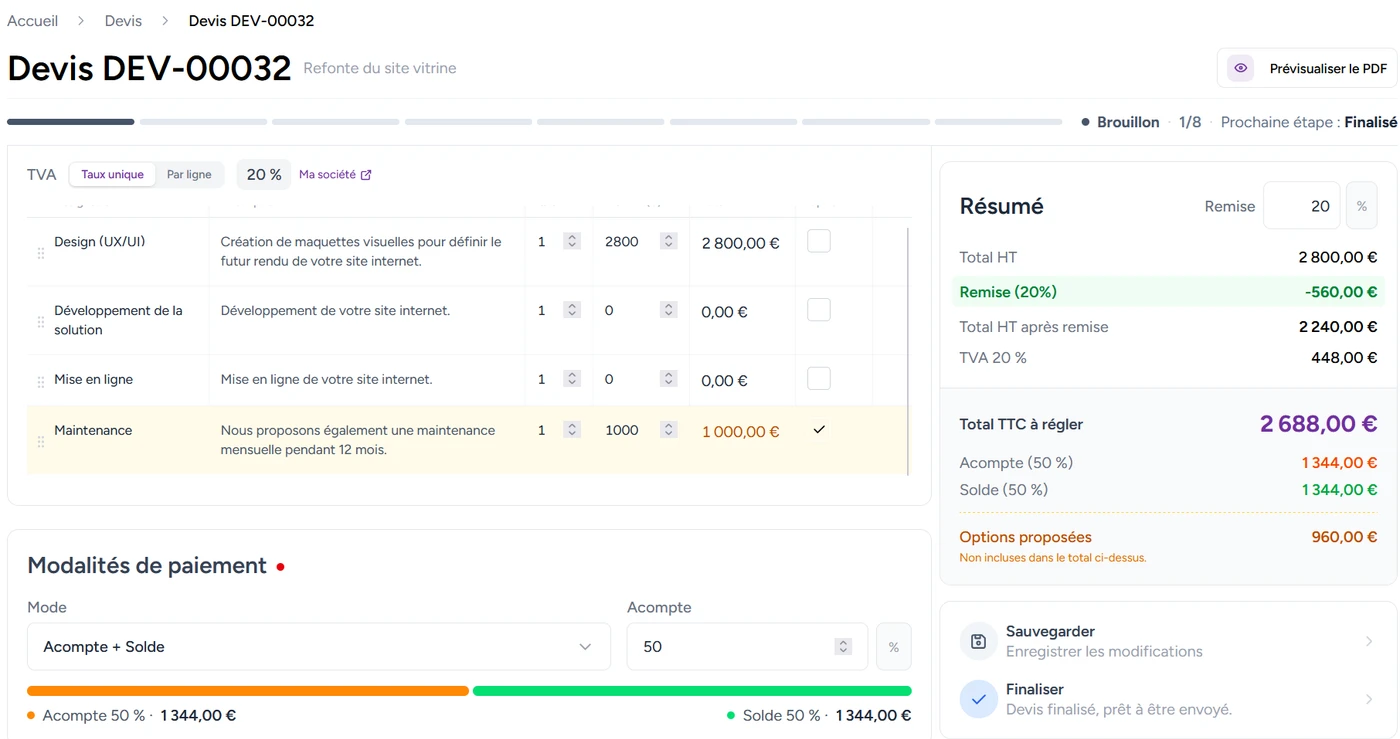The image size is (1400, 739).
Task: Check the box on Développement de la solution row
Action: (x=819, y=310)
